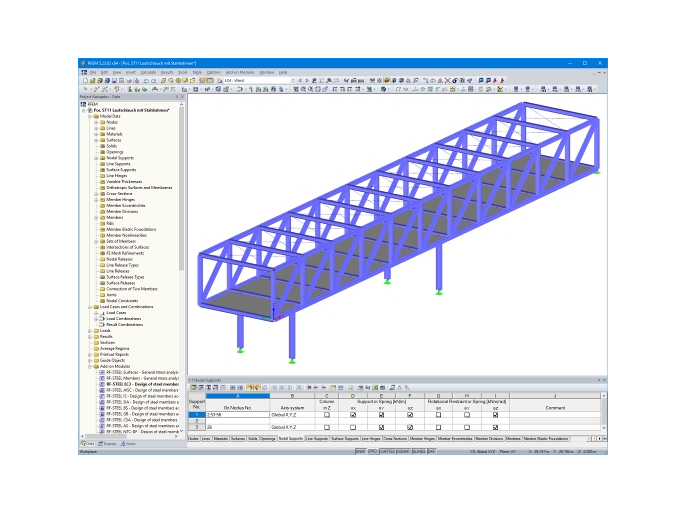Toggle GLINES in the status bar

tap(419, 451)
